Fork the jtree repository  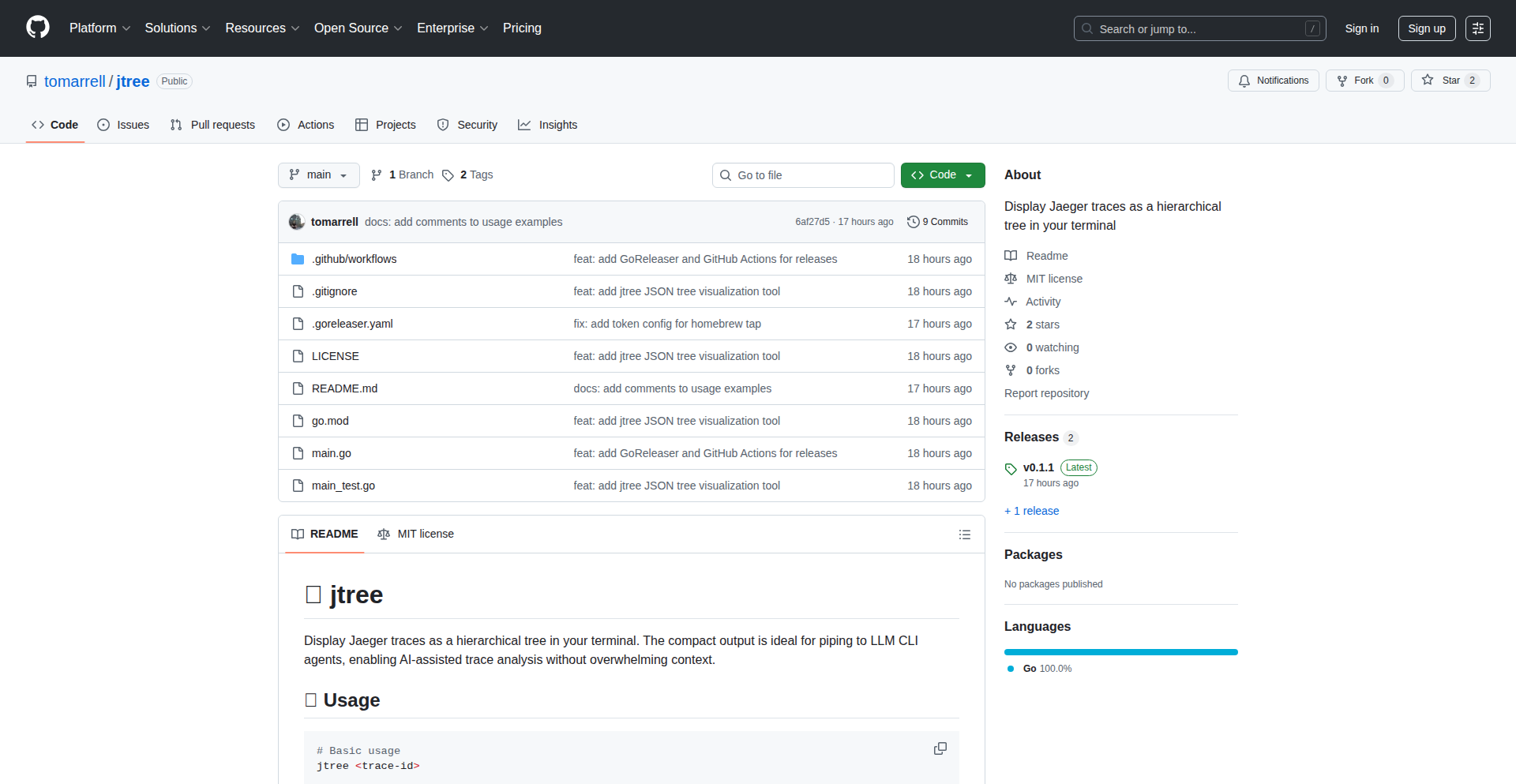(1364, 81)
